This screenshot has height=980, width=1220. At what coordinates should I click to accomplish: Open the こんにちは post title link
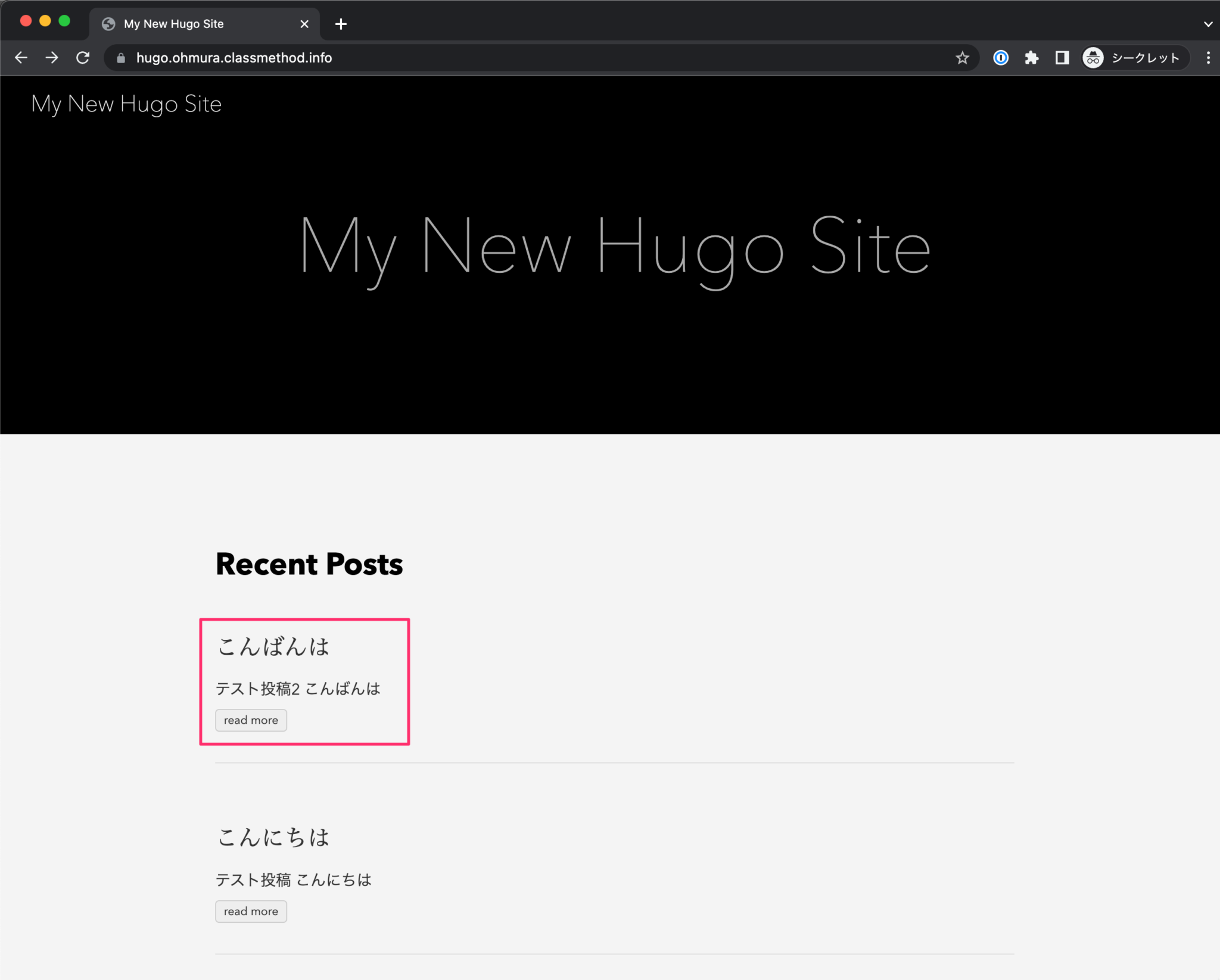click(x=273, y=838)
